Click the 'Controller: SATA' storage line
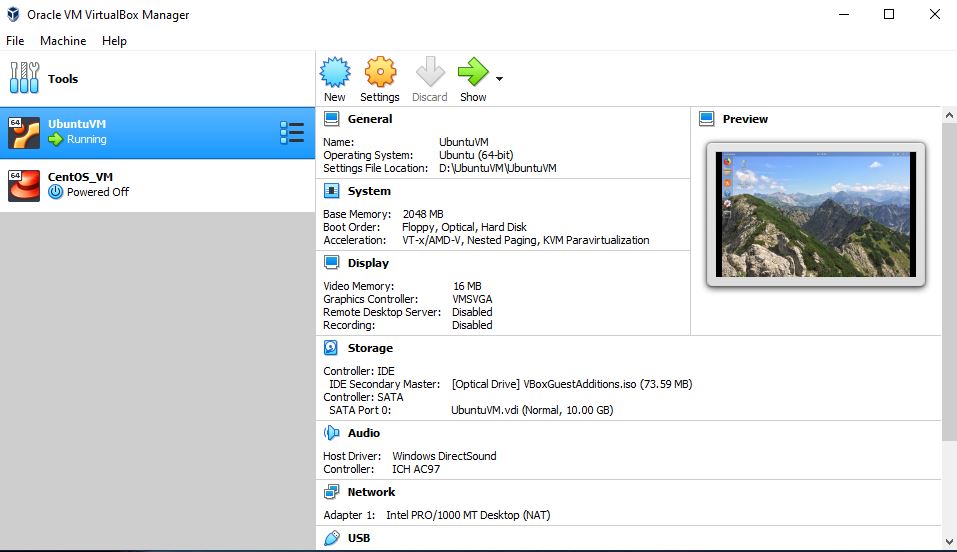The image size is (957, 552). [363, 397]
